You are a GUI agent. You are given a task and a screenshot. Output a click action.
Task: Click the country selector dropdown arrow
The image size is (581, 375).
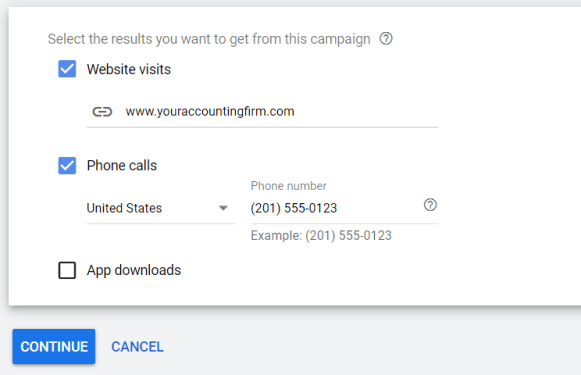pyautogui.click(x=223, y=208)
